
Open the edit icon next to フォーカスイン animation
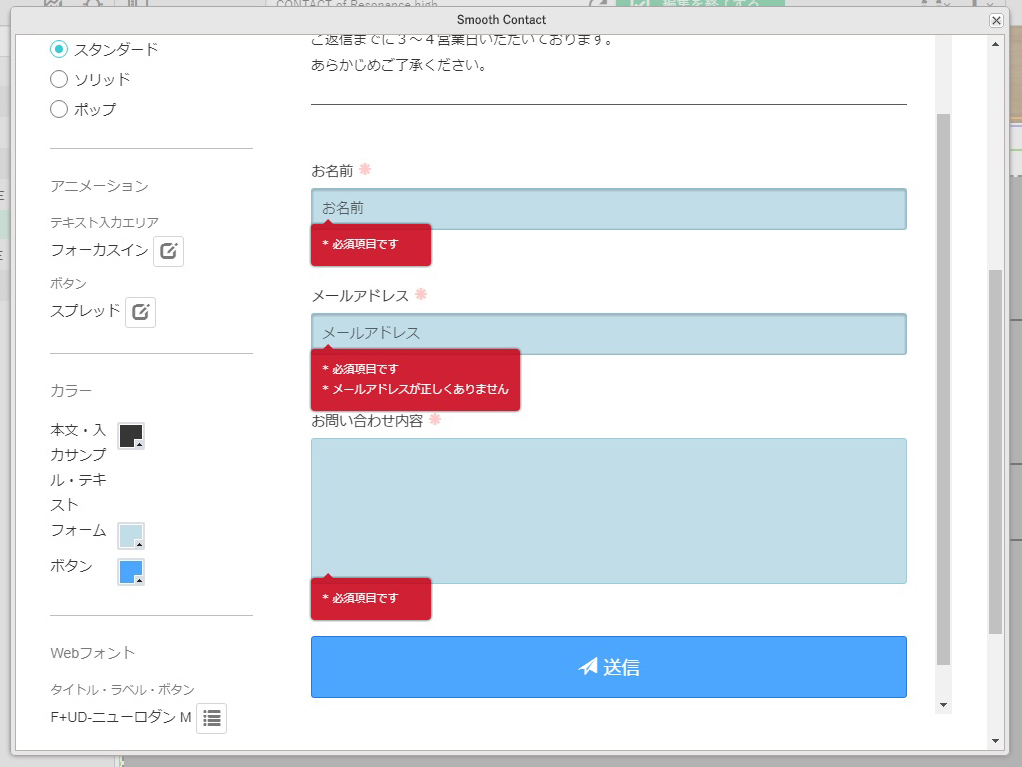click(168, 251)
